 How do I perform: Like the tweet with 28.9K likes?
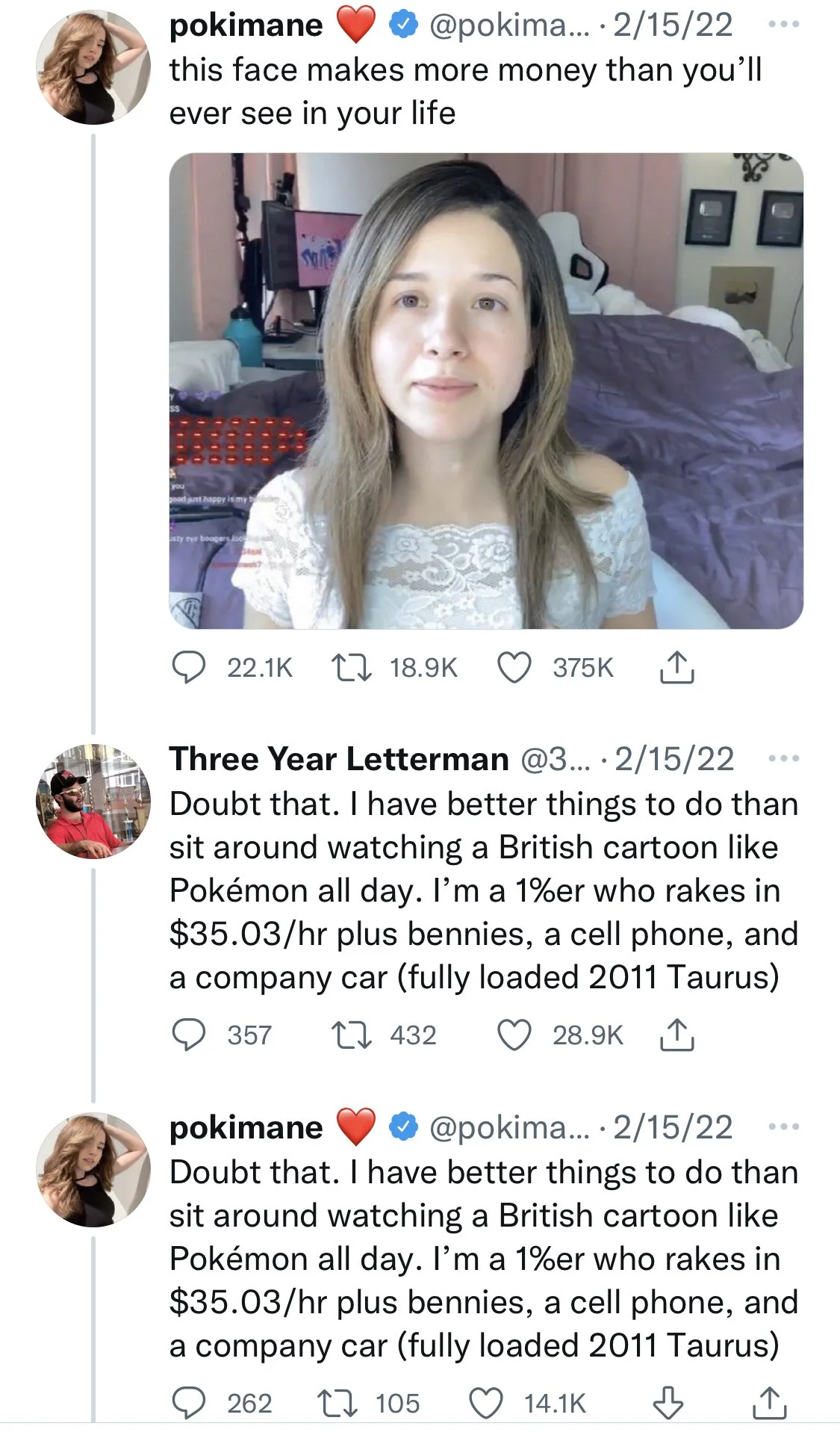514,1035
